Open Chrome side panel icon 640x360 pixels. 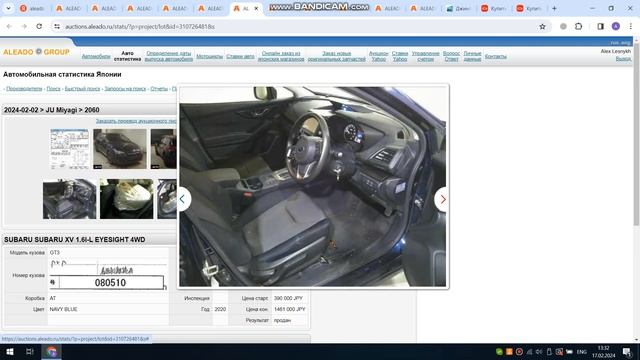tap(600, 27)
